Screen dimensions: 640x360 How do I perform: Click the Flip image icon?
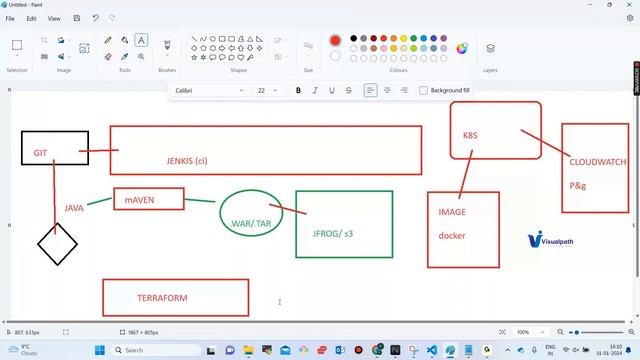tap(61, 57)
